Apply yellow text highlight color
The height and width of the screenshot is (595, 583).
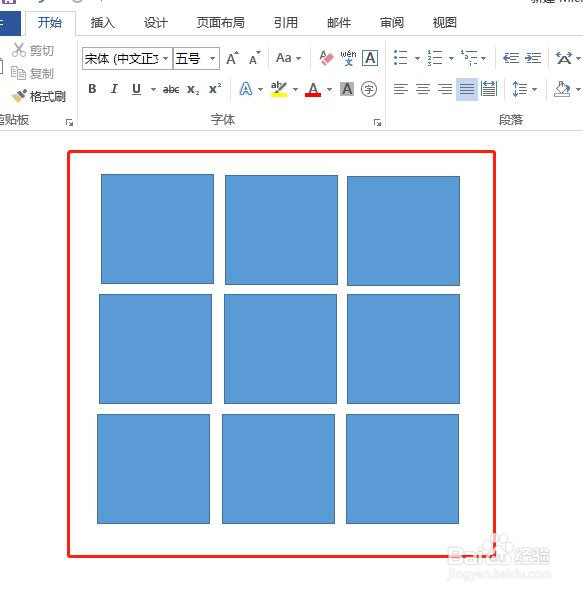279,89
